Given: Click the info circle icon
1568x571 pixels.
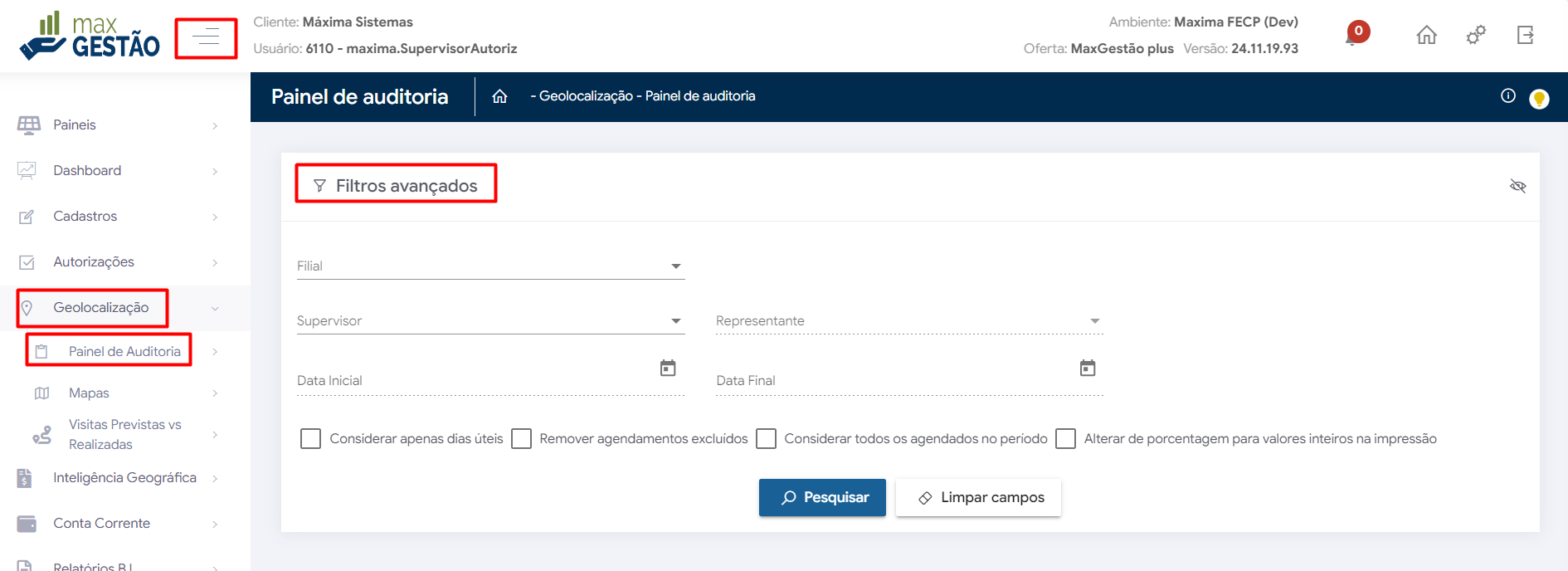Looking at the screenshot, I should (x=1508, y=96).
